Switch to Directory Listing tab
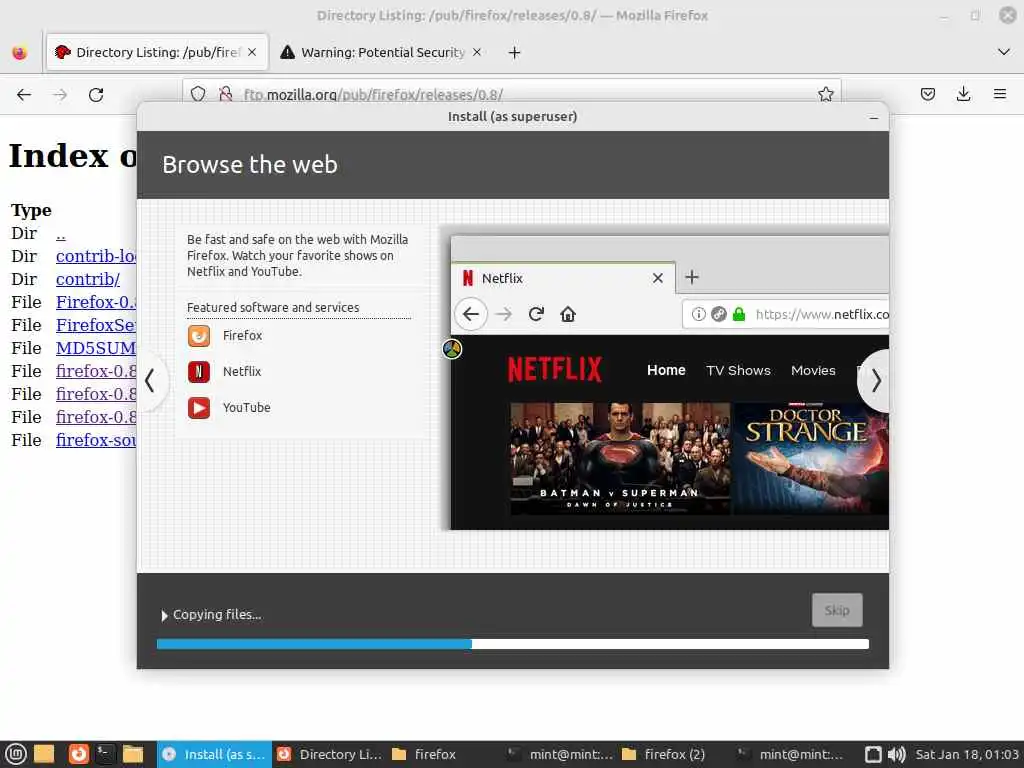This screenshot has width=1024, height=768. (157, 52)
